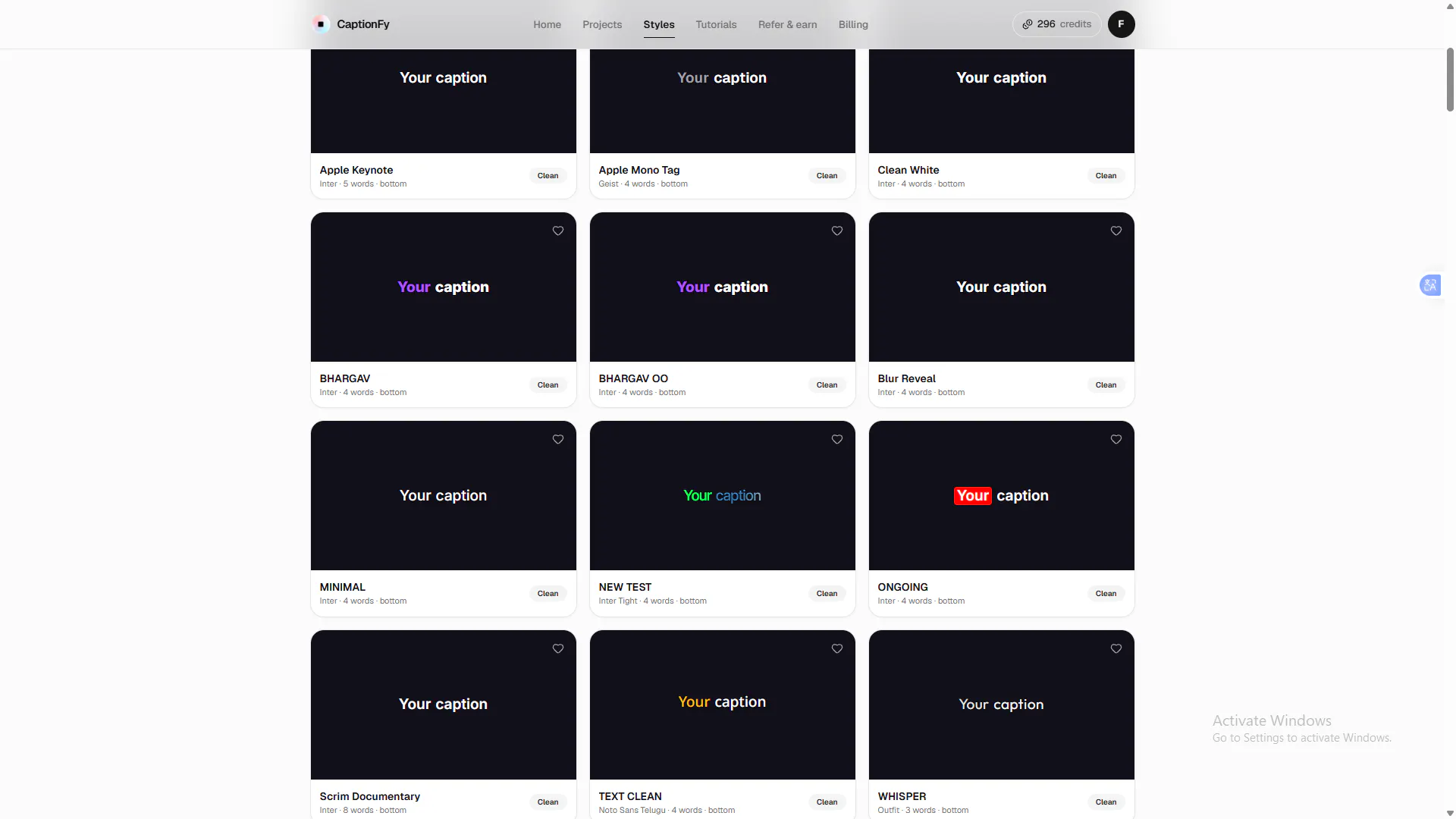Heart the TEXT CLEAN style
1456x819 pixels.
[x=837, y=648]
